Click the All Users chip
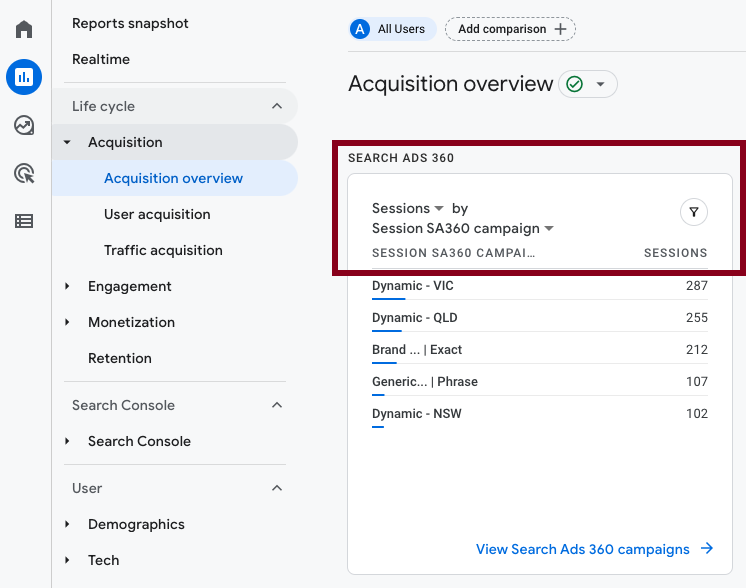 [x=393, y=29]
